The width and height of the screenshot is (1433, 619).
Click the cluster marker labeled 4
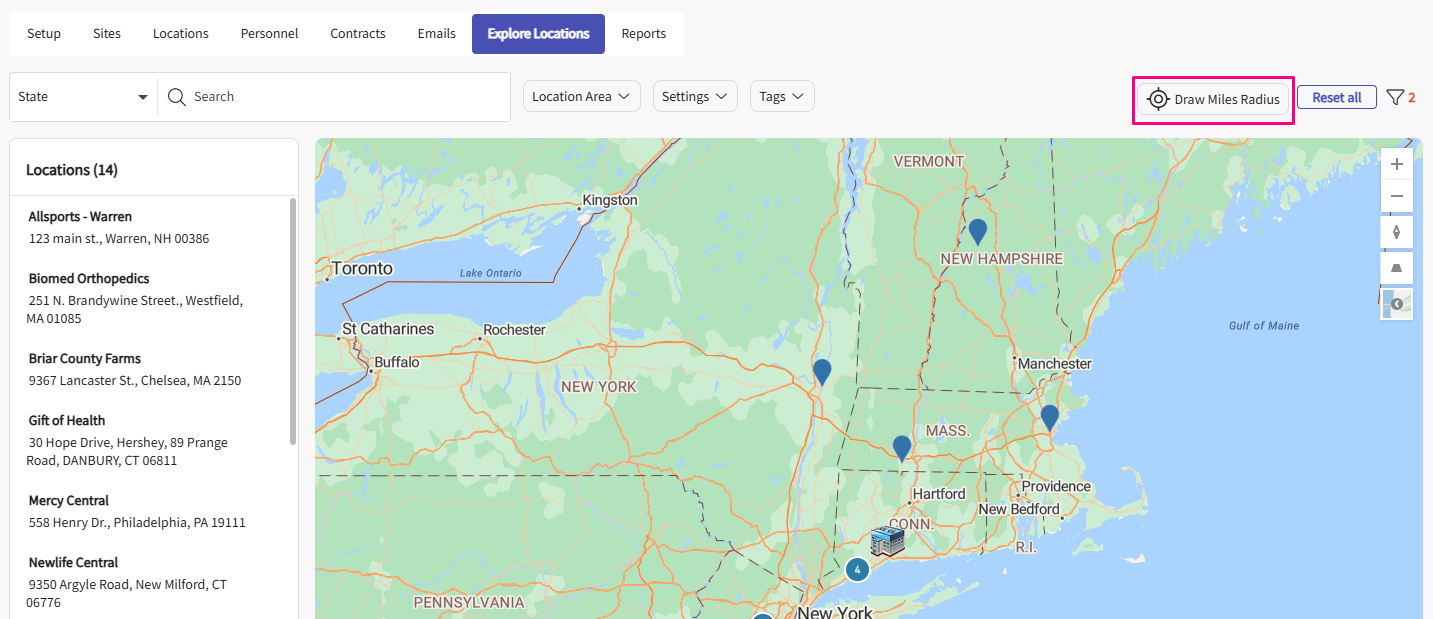[857, 569]
